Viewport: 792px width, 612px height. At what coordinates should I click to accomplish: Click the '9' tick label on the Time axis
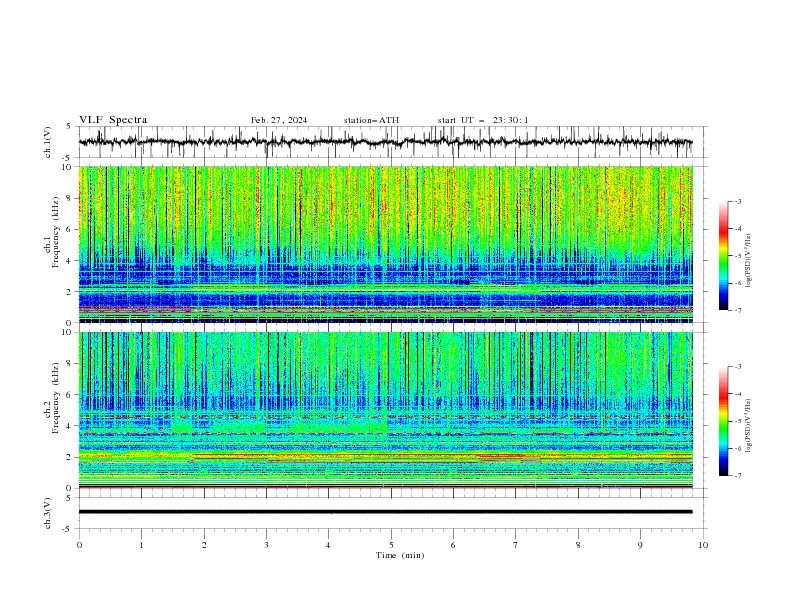point(640,545)
